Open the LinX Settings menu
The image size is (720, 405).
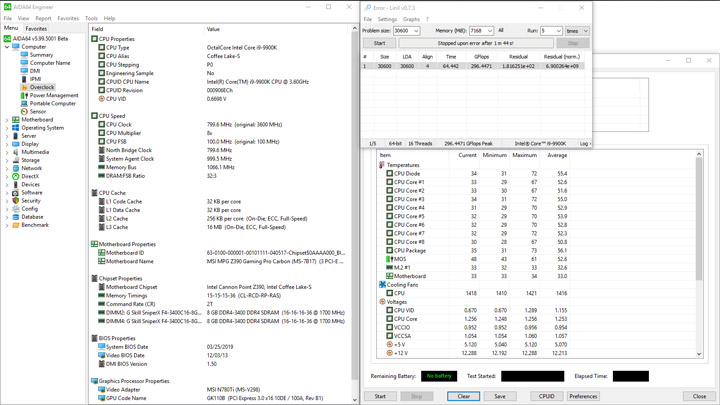pos(387,19)
